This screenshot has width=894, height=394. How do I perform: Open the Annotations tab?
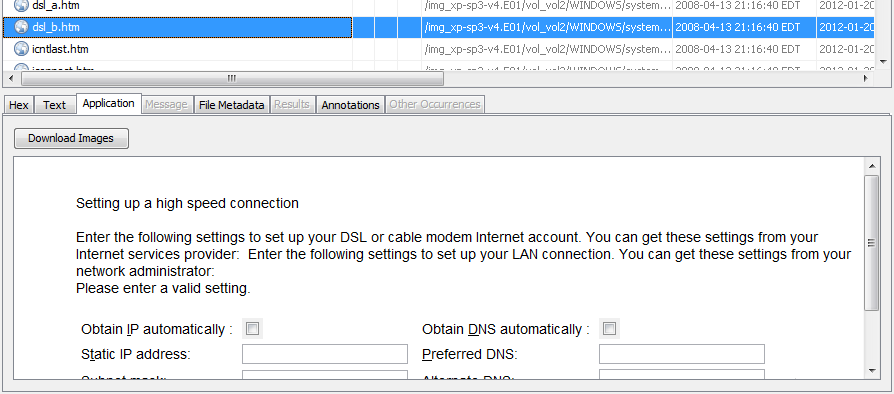[x=350, y=105]
